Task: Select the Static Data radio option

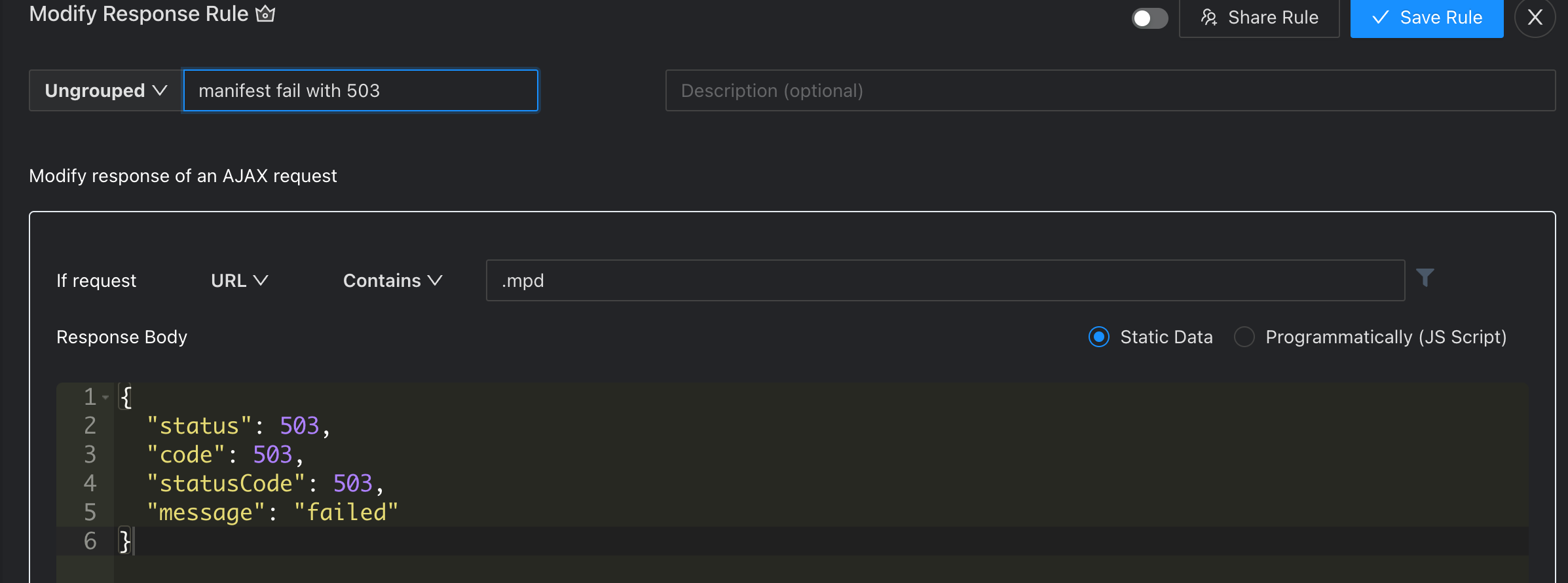Action: tap(1099, 337)
